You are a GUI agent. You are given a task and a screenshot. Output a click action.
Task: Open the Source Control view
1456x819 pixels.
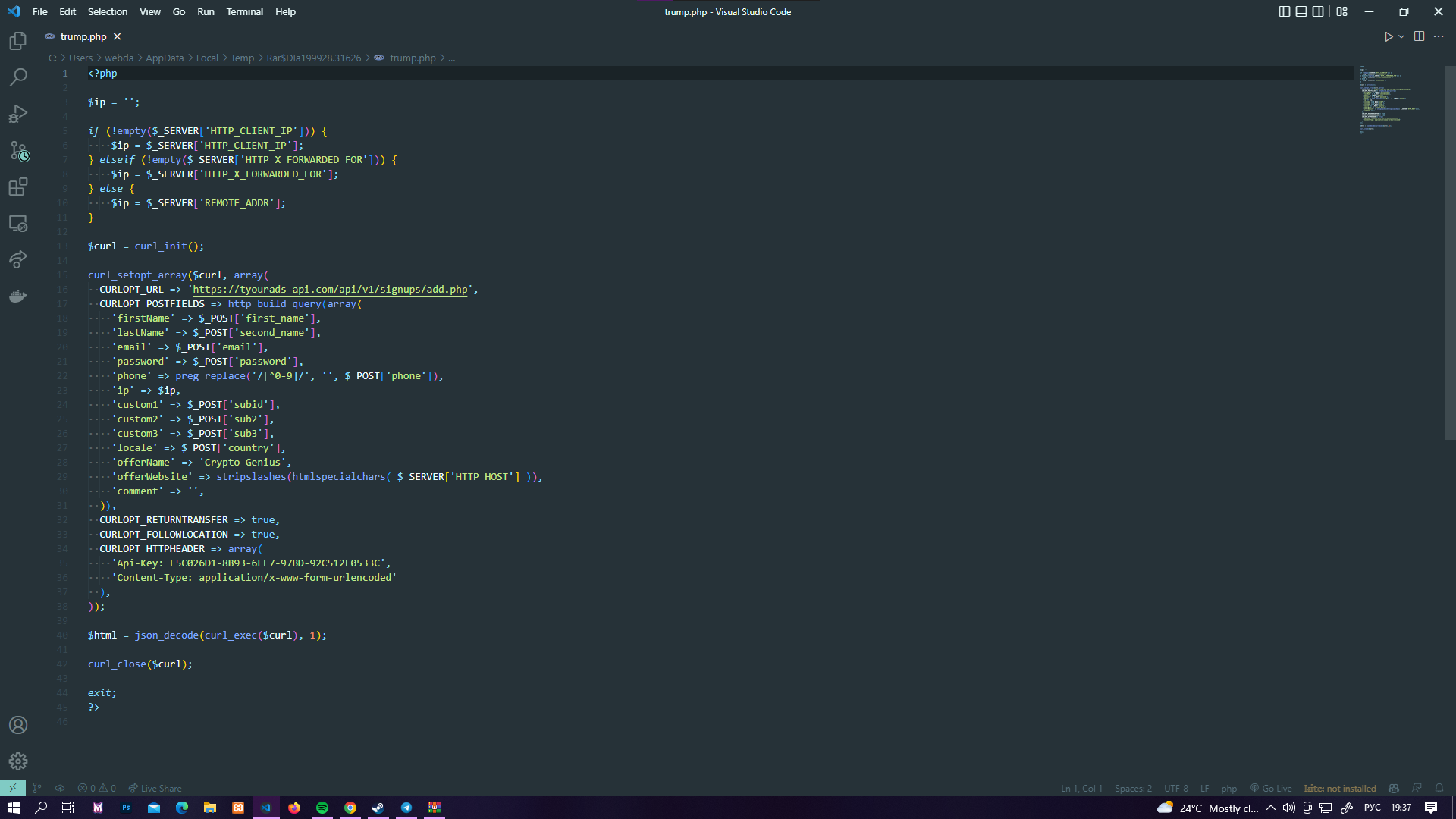18,151
